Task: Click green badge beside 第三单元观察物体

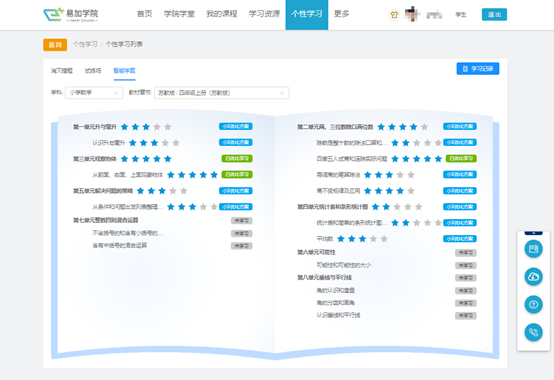Action: pyautogui.click(x=237, y=159)
